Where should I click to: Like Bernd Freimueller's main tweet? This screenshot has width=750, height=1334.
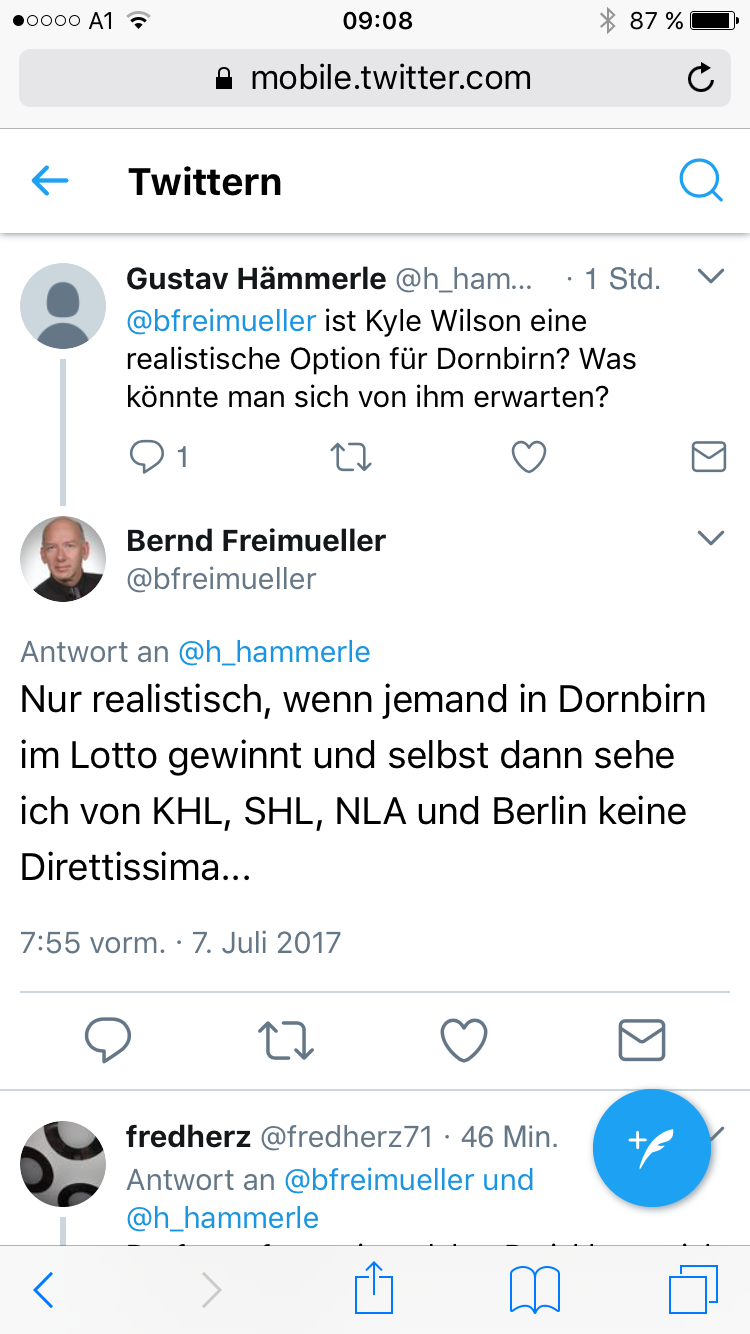point(464,1040)
